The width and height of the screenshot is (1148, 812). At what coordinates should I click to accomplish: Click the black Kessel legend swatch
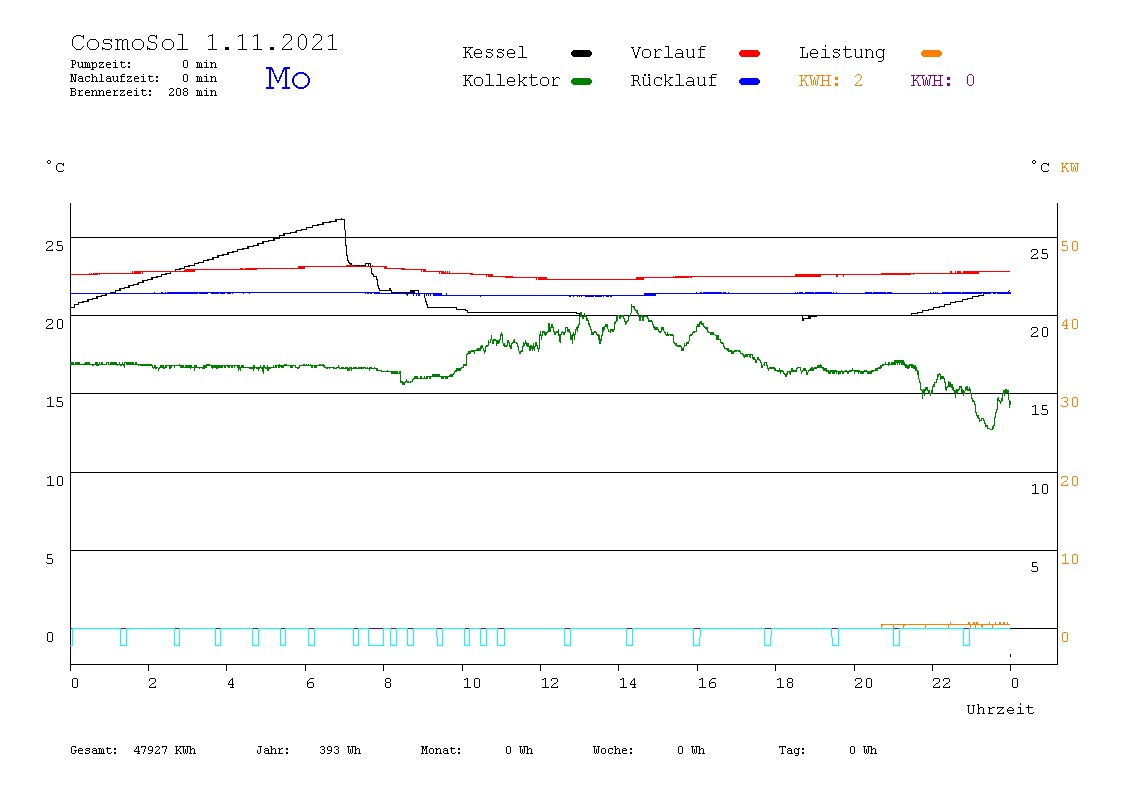[581, 53]
